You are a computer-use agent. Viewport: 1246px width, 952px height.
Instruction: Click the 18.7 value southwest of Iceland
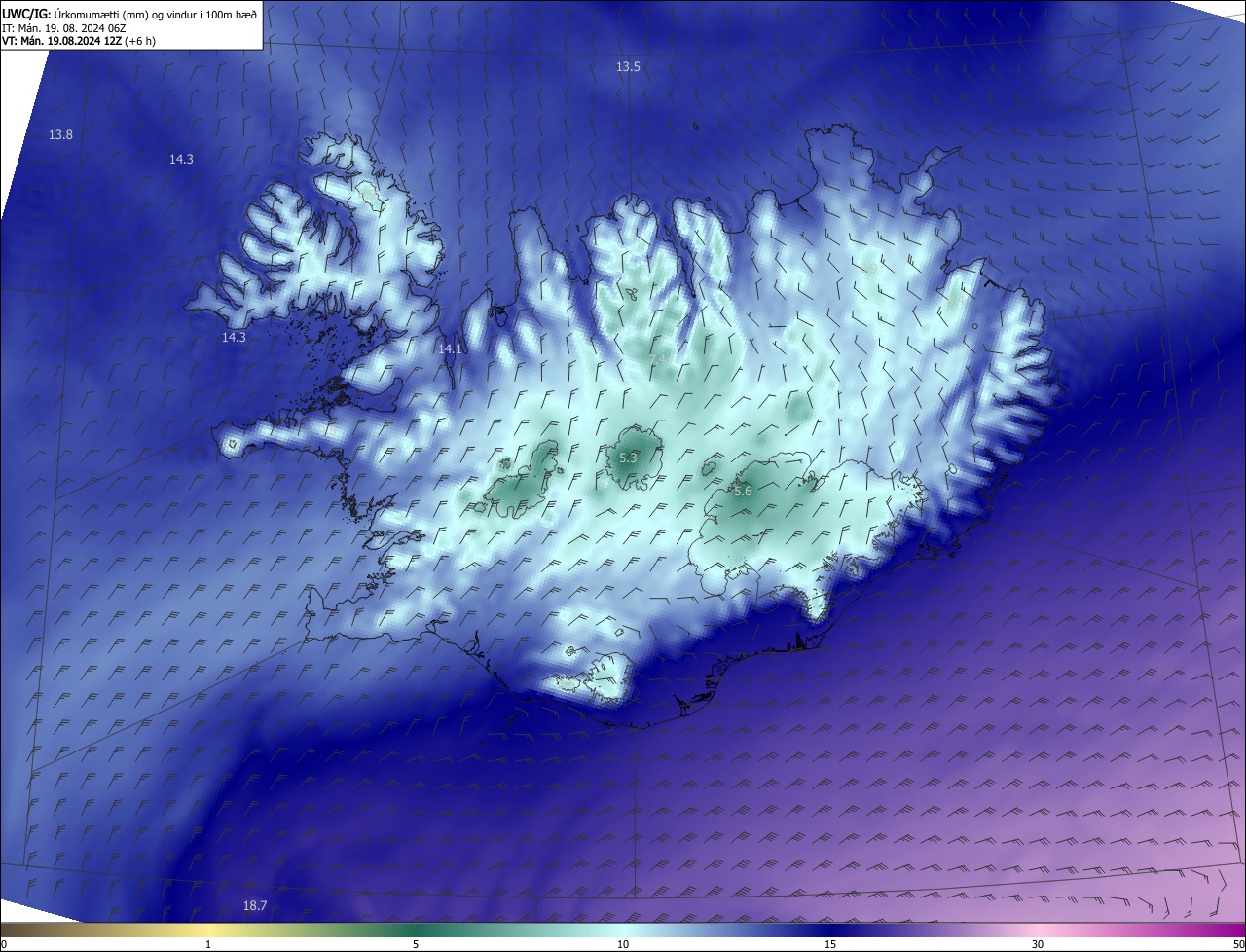pos(254,906)
